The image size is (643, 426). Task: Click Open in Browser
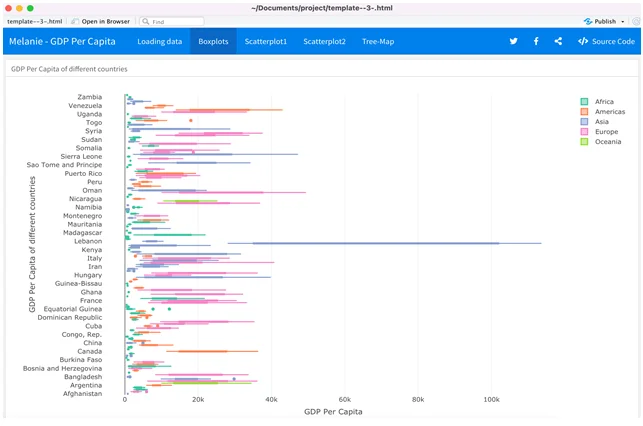[x=100, y=21]
